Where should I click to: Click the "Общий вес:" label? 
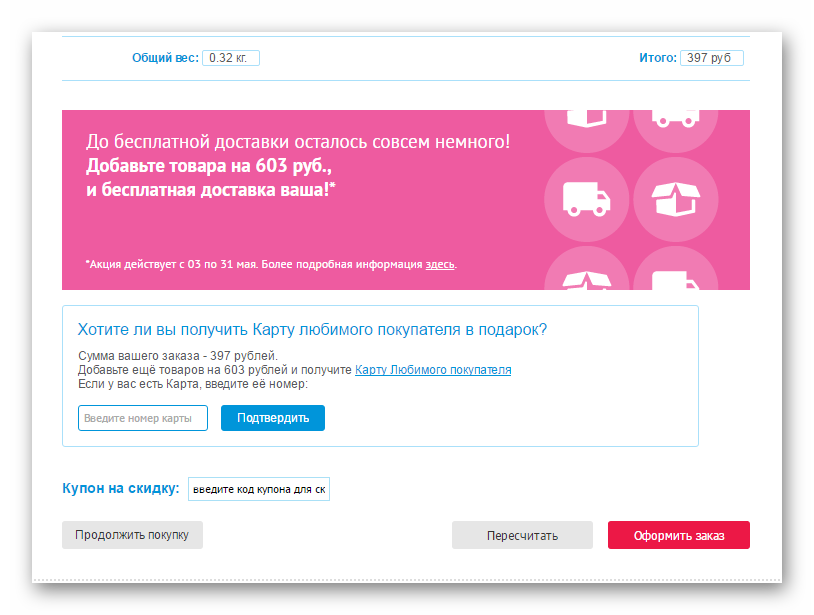(165, 58)
